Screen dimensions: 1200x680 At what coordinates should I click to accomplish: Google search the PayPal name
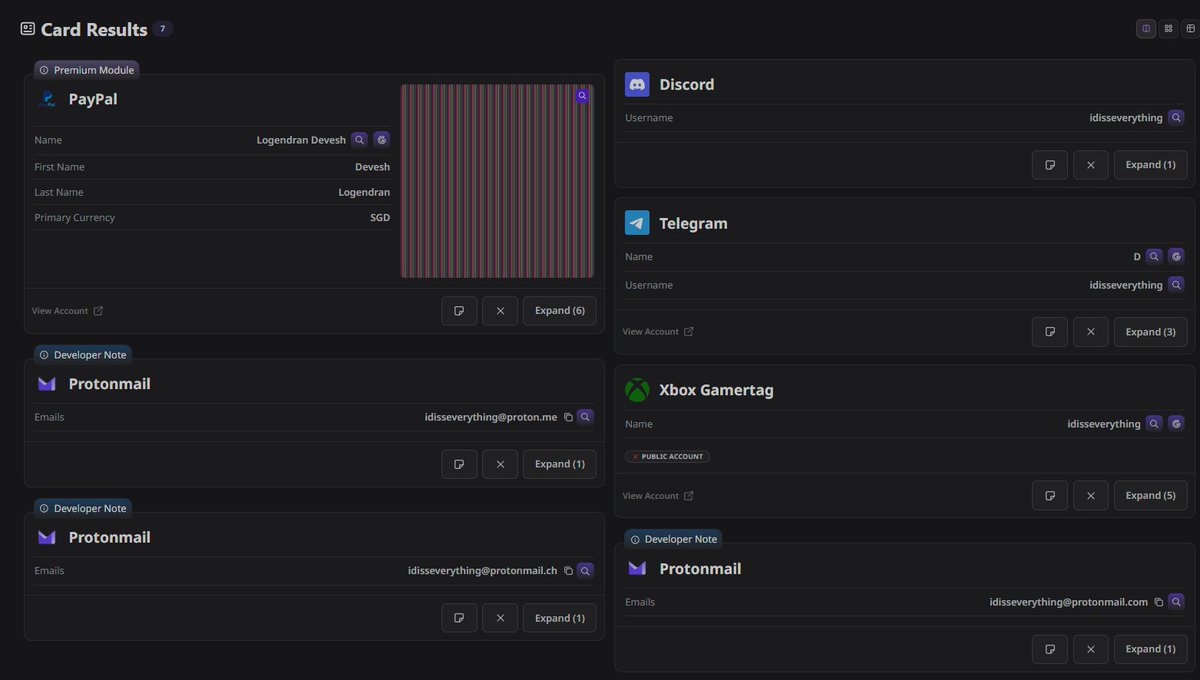tap(381, 140)
